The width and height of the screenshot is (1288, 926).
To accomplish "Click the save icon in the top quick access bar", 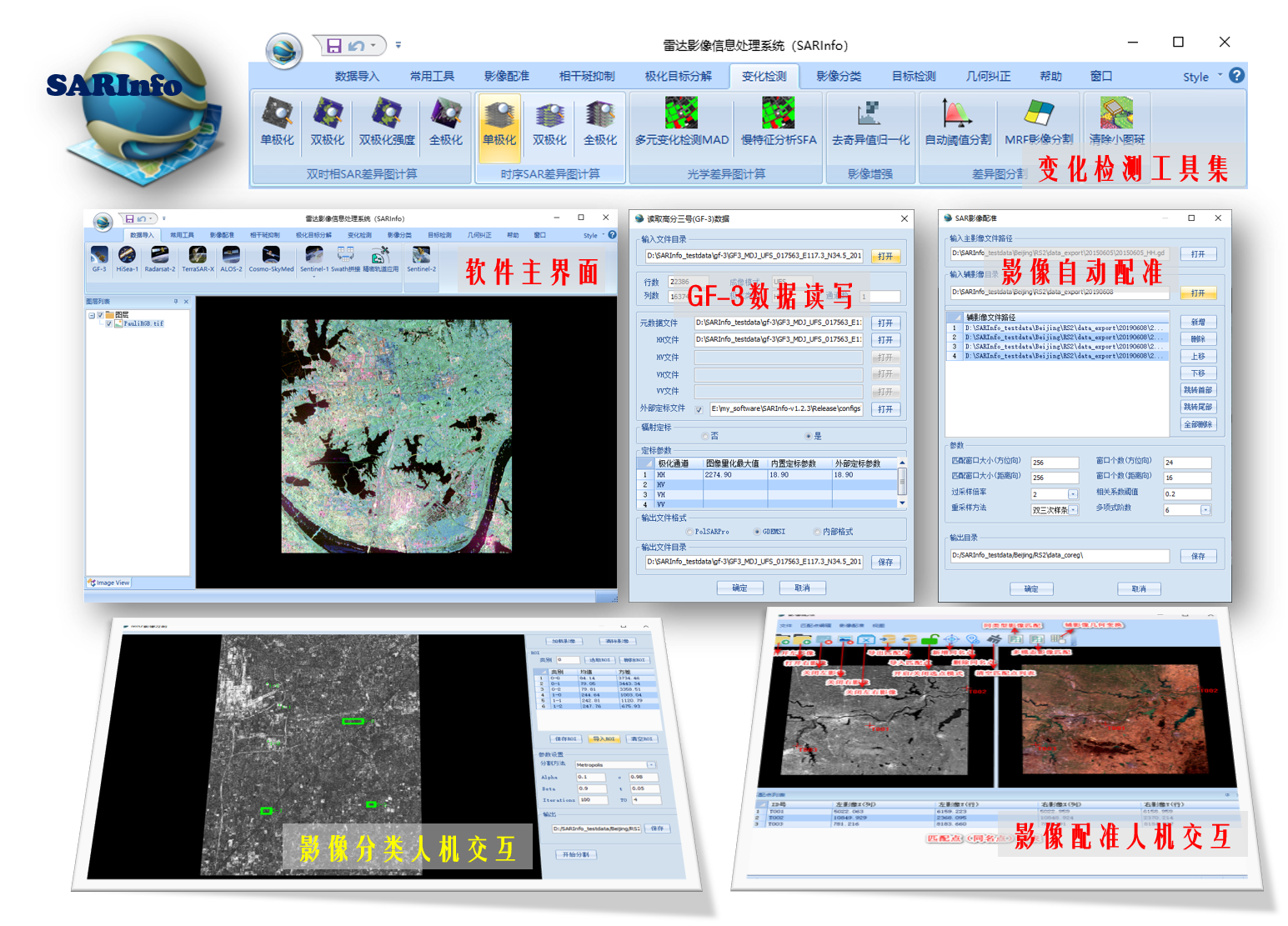I will pyautogui.click(x=334, y=45).
